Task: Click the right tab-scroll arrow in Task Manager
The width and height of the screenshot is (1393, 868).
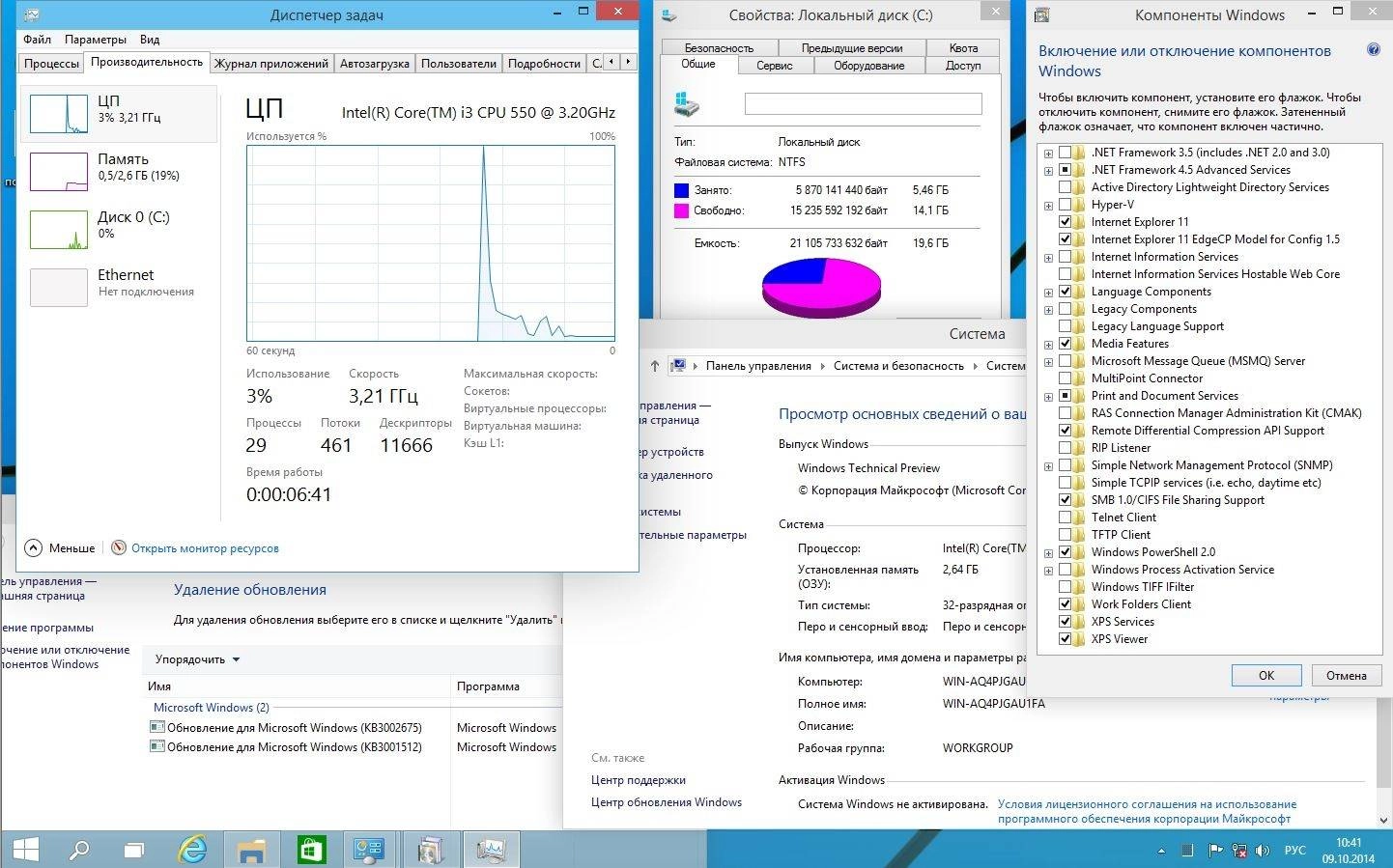Action: pyautogui.click(x=628, y=62)
